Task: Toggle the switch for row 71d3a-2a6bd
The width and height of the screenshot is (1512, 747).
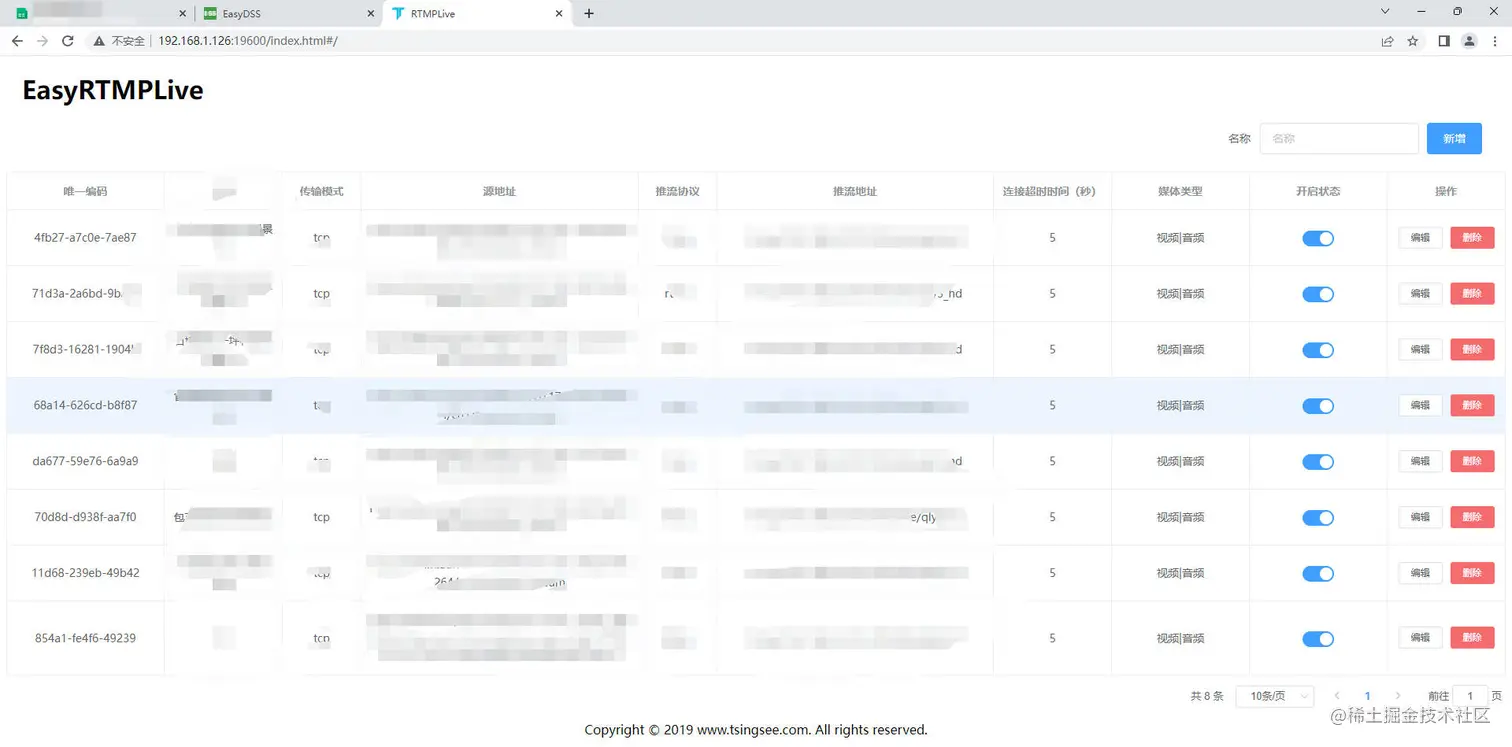Action: point(1318,294)
